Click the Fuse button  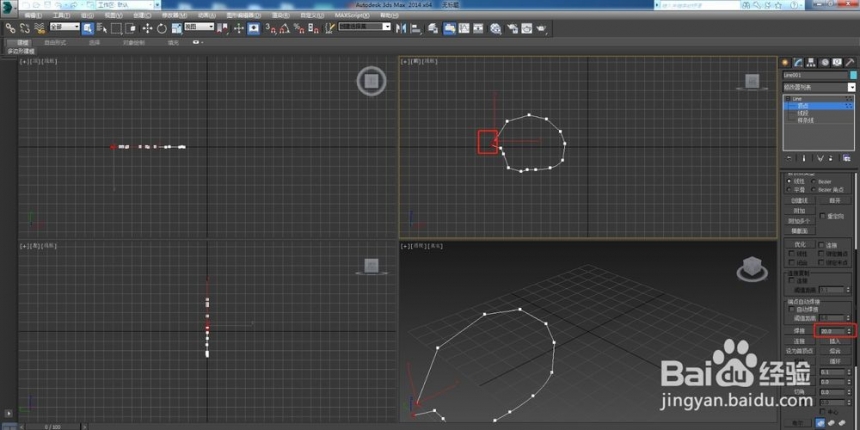coord(836,351)
